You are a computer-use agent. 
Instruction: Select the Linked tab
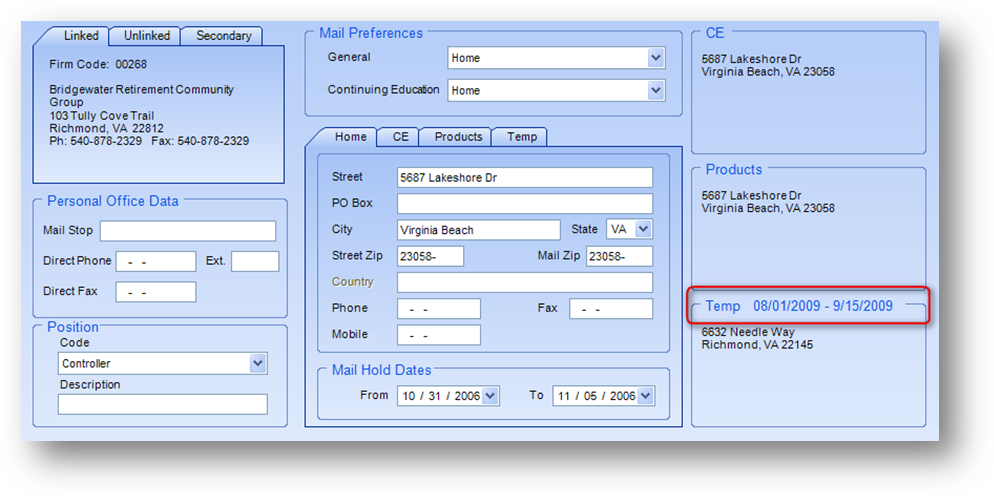tap(81, 36)
